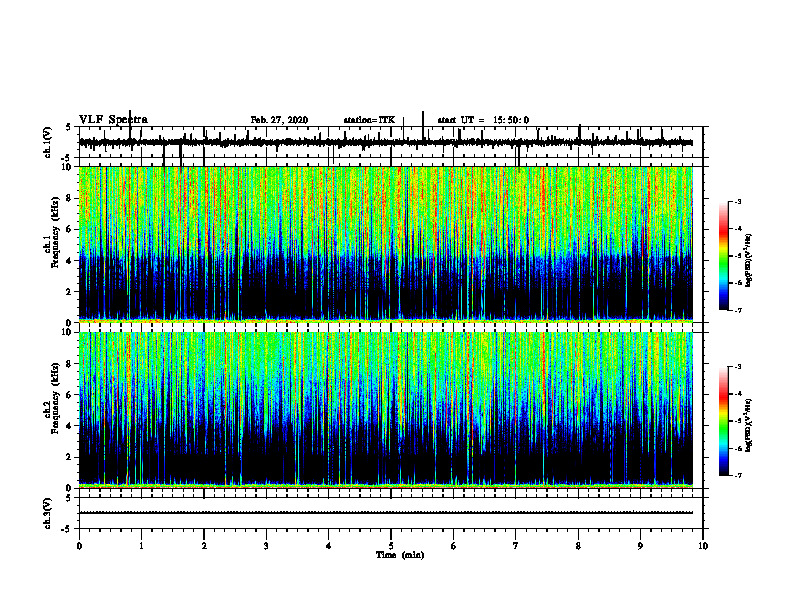Click the "-3" label on ch.1 color bar
792x612 pixels.
(x=737, y=201)
